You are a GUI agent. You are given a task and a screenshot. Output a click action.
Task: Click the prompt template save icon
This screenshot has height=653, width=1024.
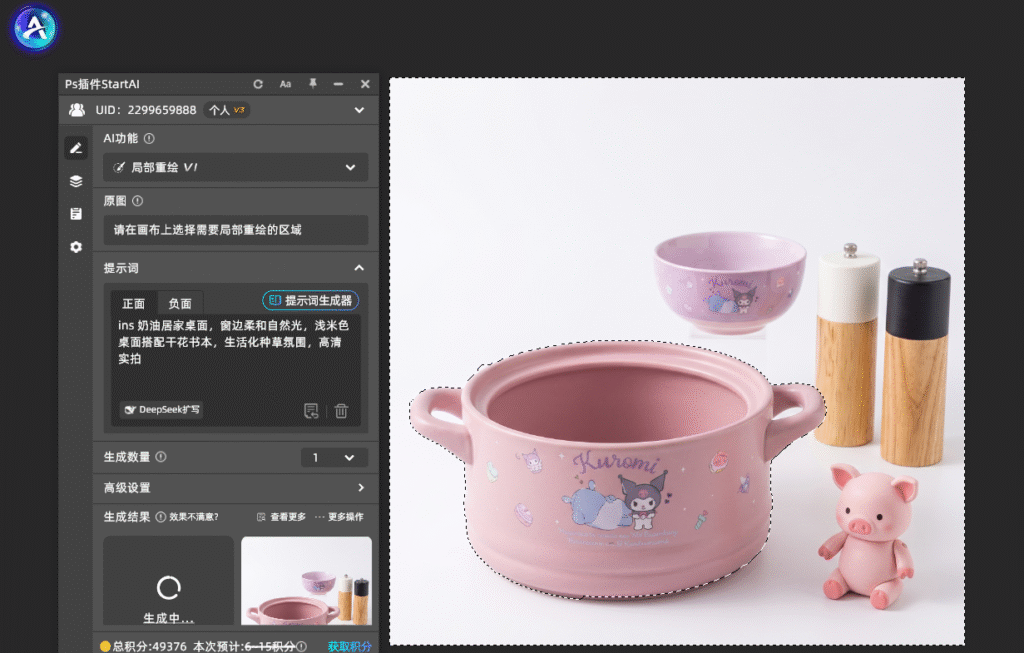(x=312, y=411)
